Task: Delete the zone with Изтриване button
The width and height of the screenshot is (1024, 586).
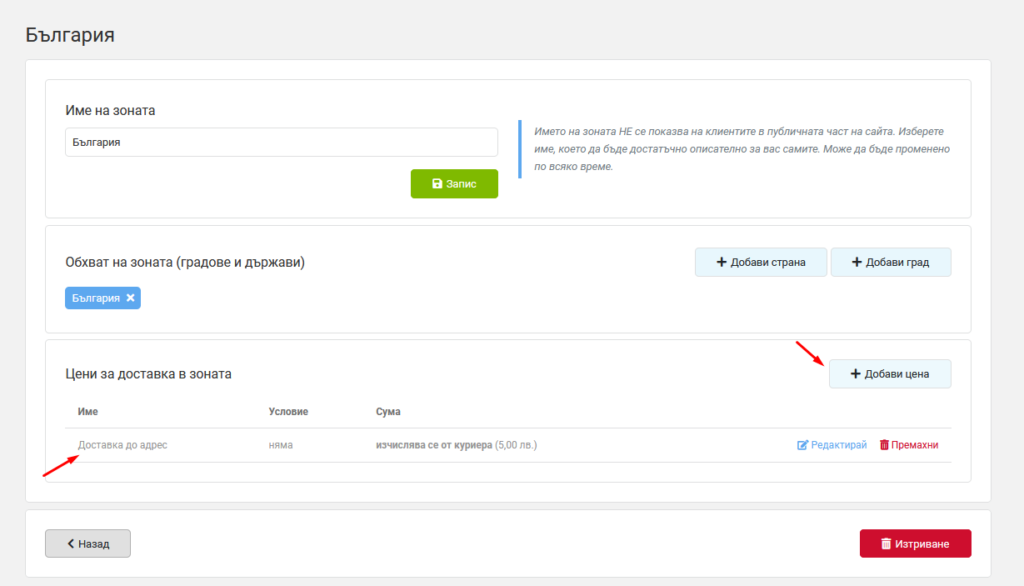Action: (915, 544)
